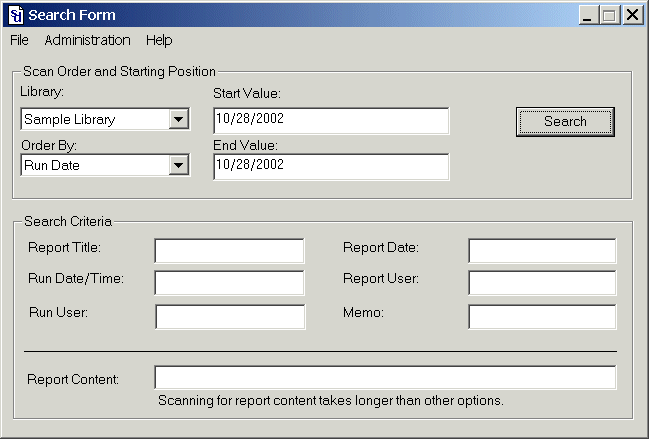Image resolution: width=649 pixels, height=439 pixels.
Task: Maximize the Search Form window
Action: pyautogui.click(x=610, y=15)
